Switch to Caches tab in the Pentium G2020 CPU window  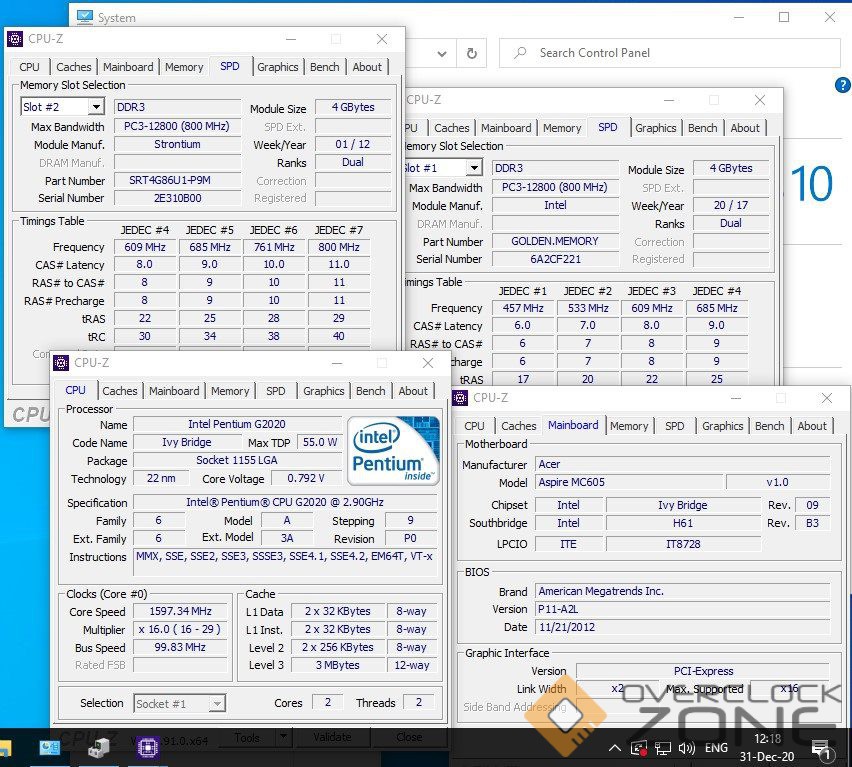point(120,391)
